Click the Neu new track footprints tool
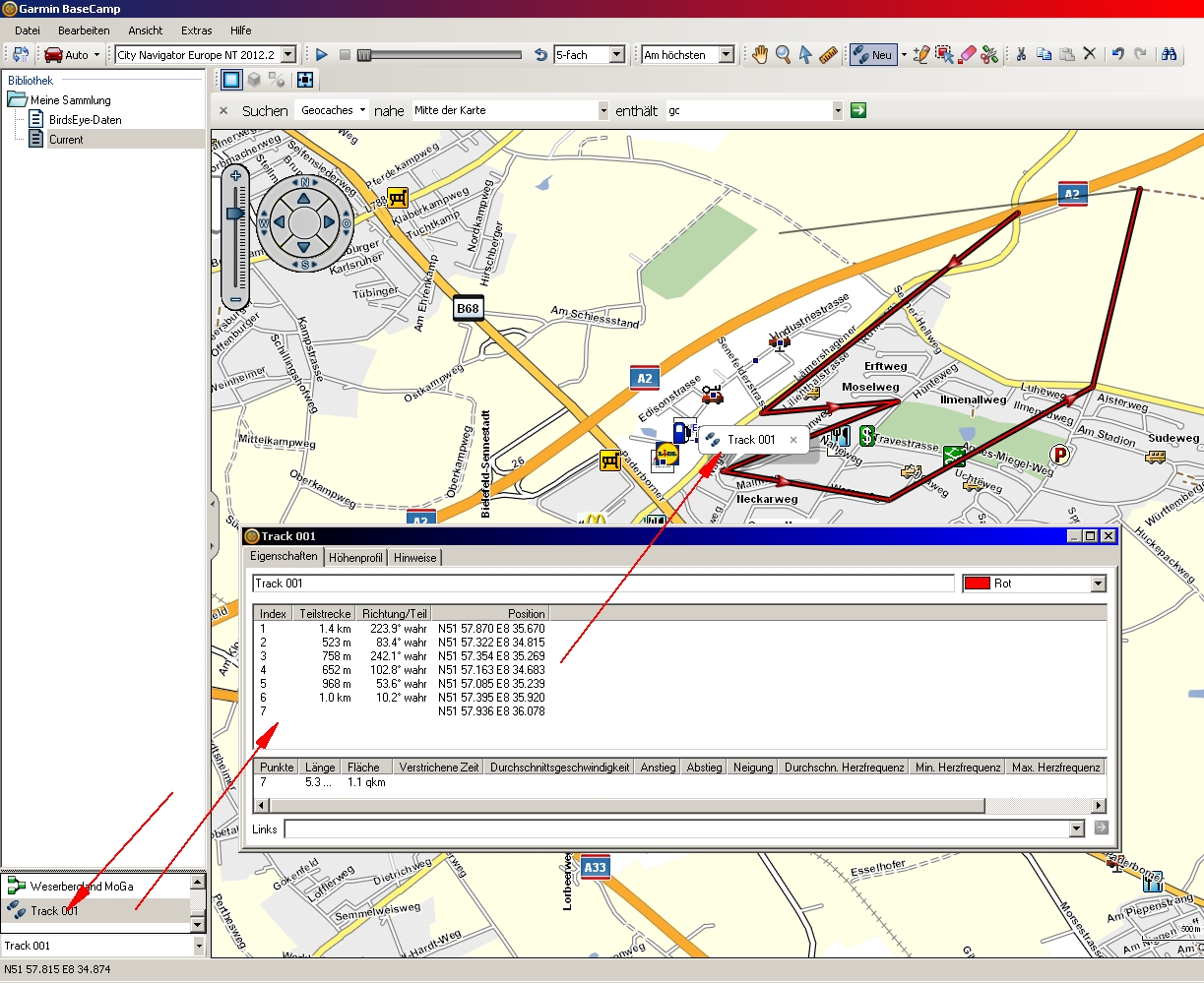The width and height of the screenshot is (1204, 983). 872,55
